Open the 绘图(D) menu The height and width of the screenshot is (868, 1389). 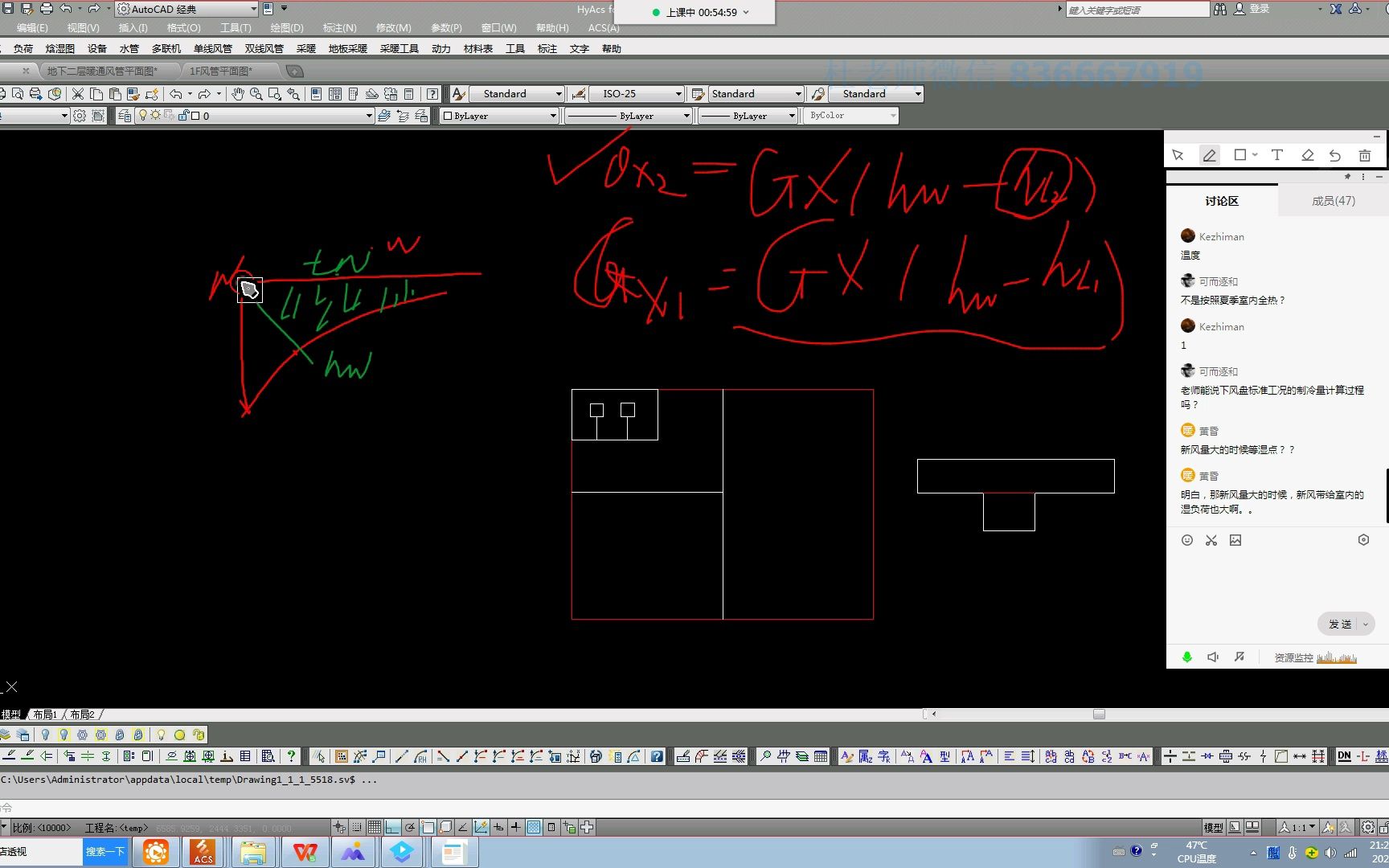[x=287, y=27]
